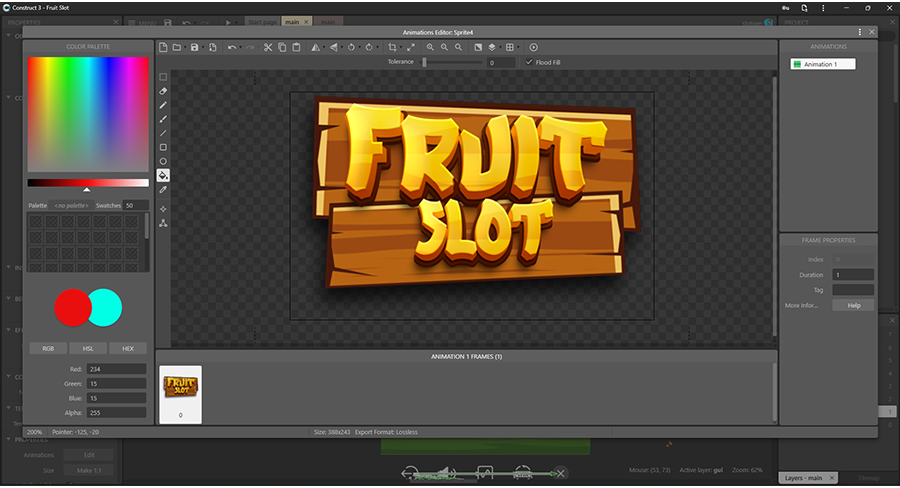Select the Ellipse tool
Screen dimensions: 900x488
(x=163, y=161)
